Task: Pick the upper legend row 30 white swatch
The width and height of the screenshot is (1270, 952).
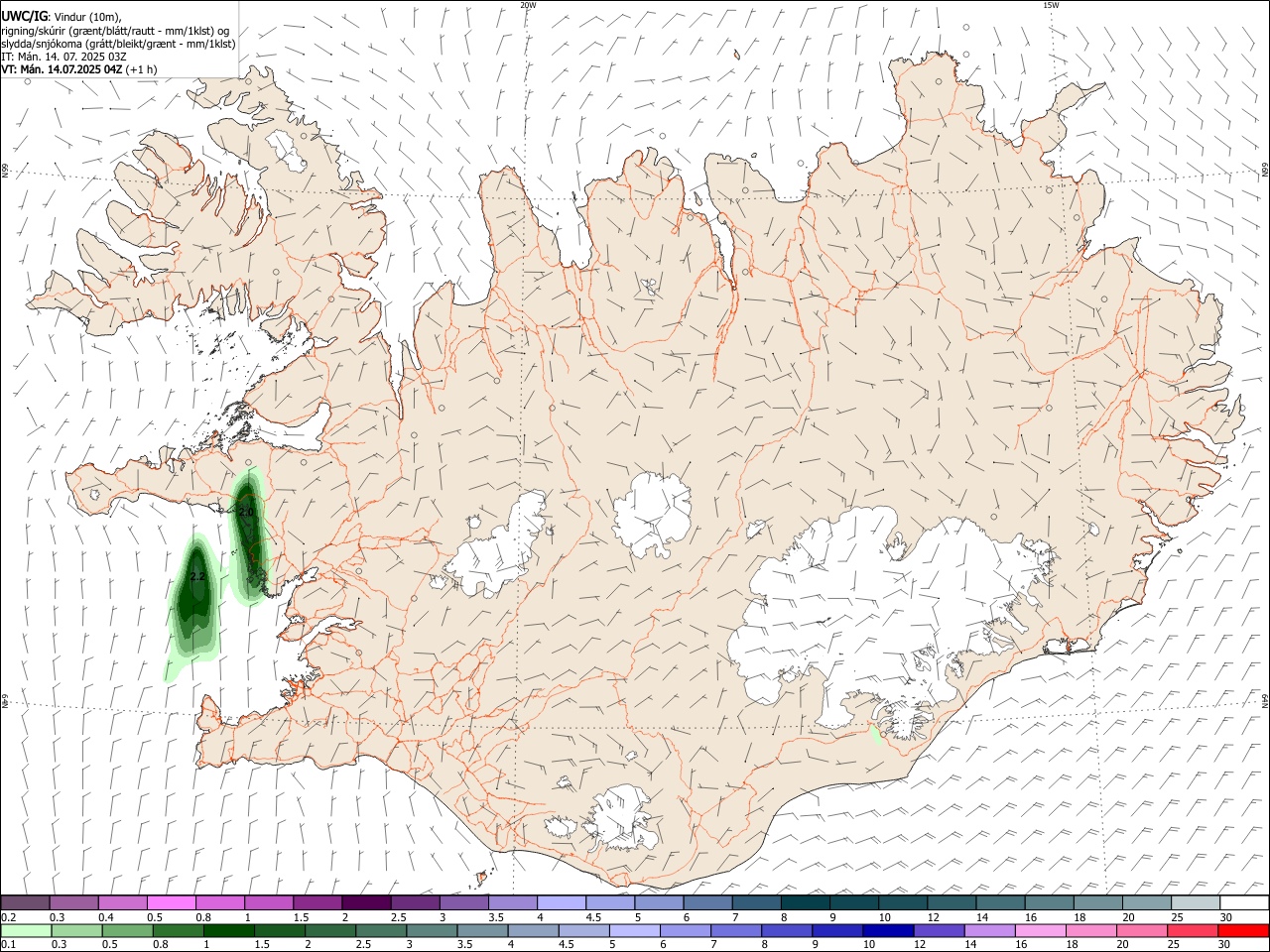Action: (1244, 902)
